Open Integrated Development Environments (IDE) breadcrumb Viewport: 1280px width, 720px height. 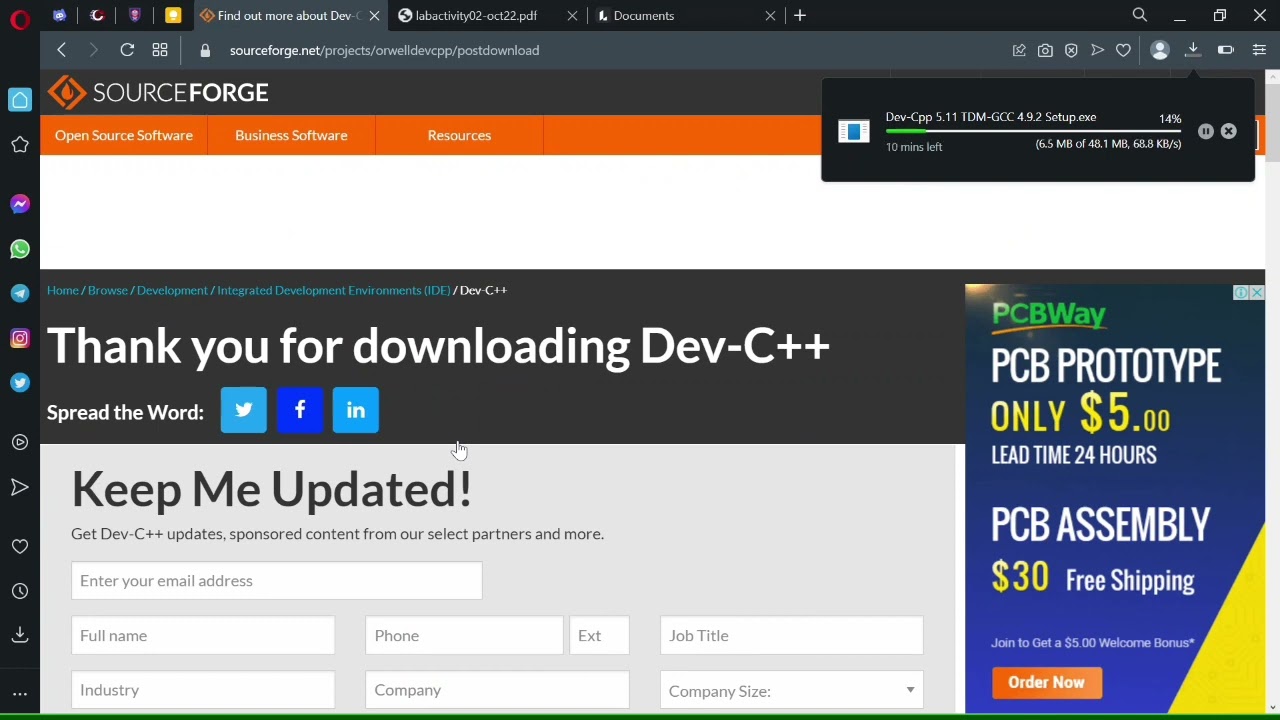(x=334, y=290)
